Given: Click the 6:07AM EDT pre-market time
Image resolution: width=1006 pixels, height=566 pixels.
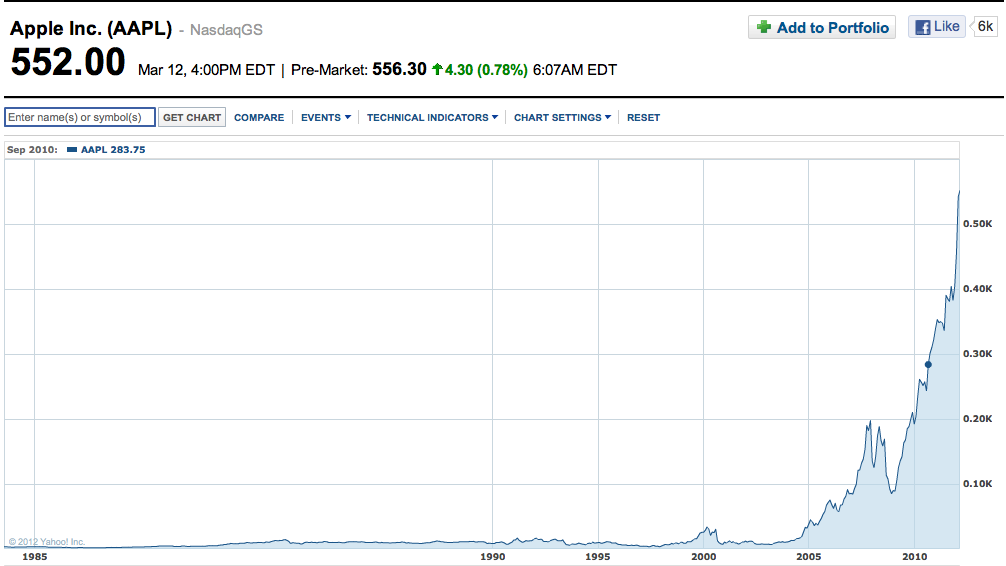Looking at the screenshot, I should (x=575, y=70).
